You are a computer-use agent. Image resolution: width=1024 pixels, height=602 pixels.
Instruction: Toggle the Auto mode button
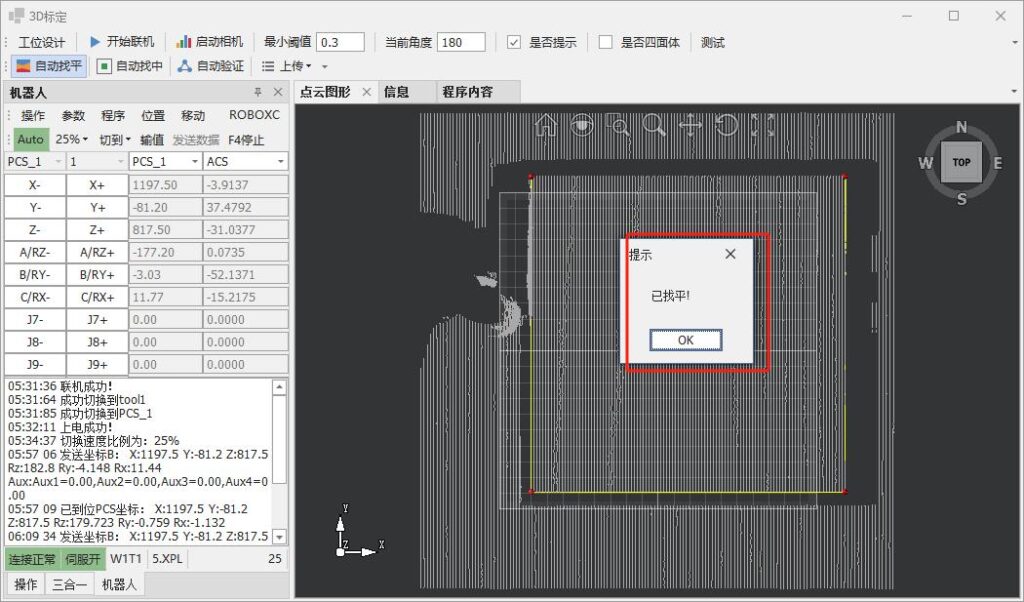[x=30, y=140]
